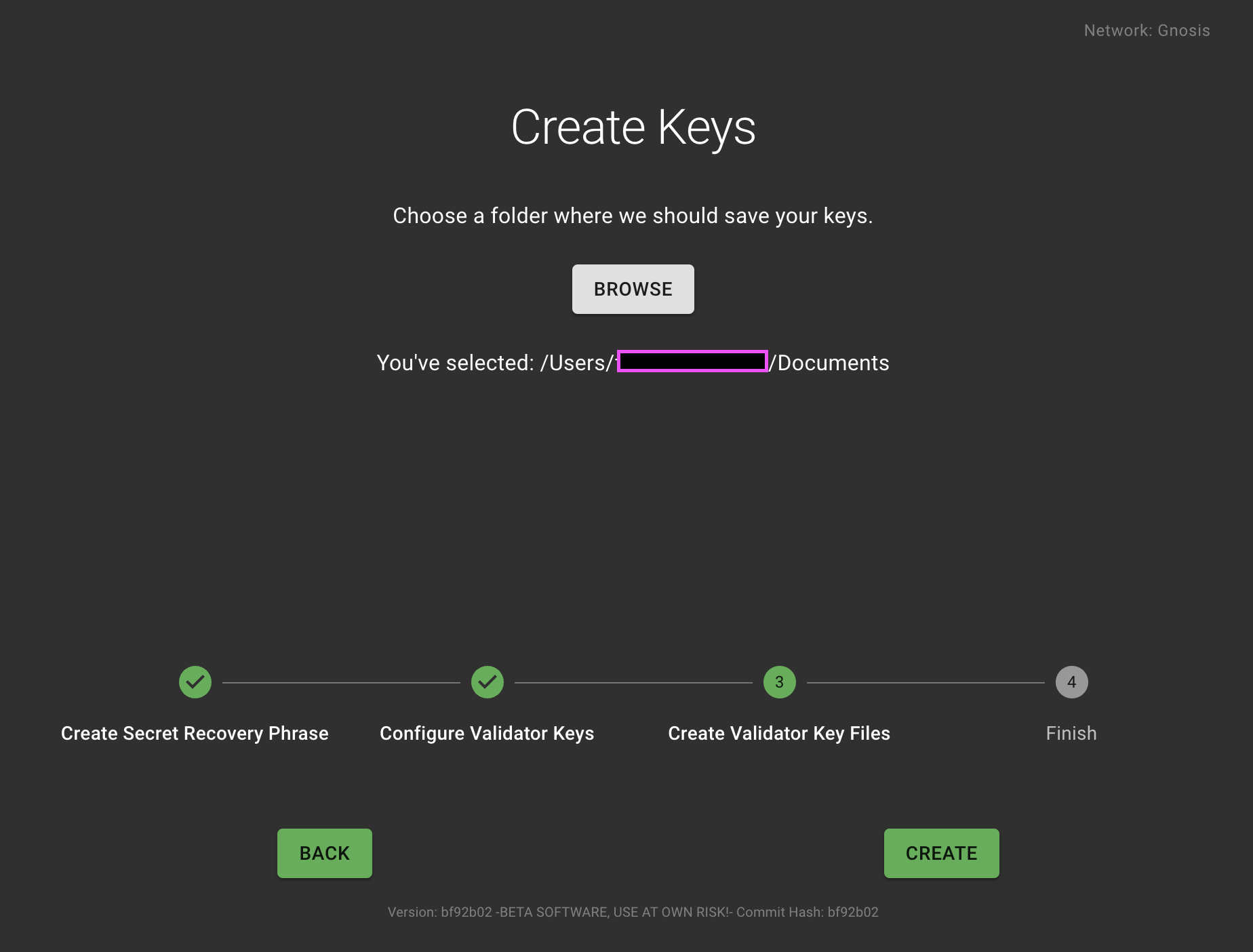Select the Configure Validator Keys step label
The height and width of the screenshot is (952, 1253).
point(487,733)
